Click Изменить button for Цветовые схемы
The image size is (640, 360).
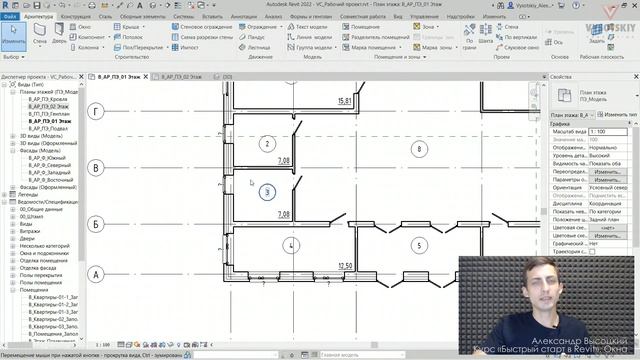pos(607,236)
